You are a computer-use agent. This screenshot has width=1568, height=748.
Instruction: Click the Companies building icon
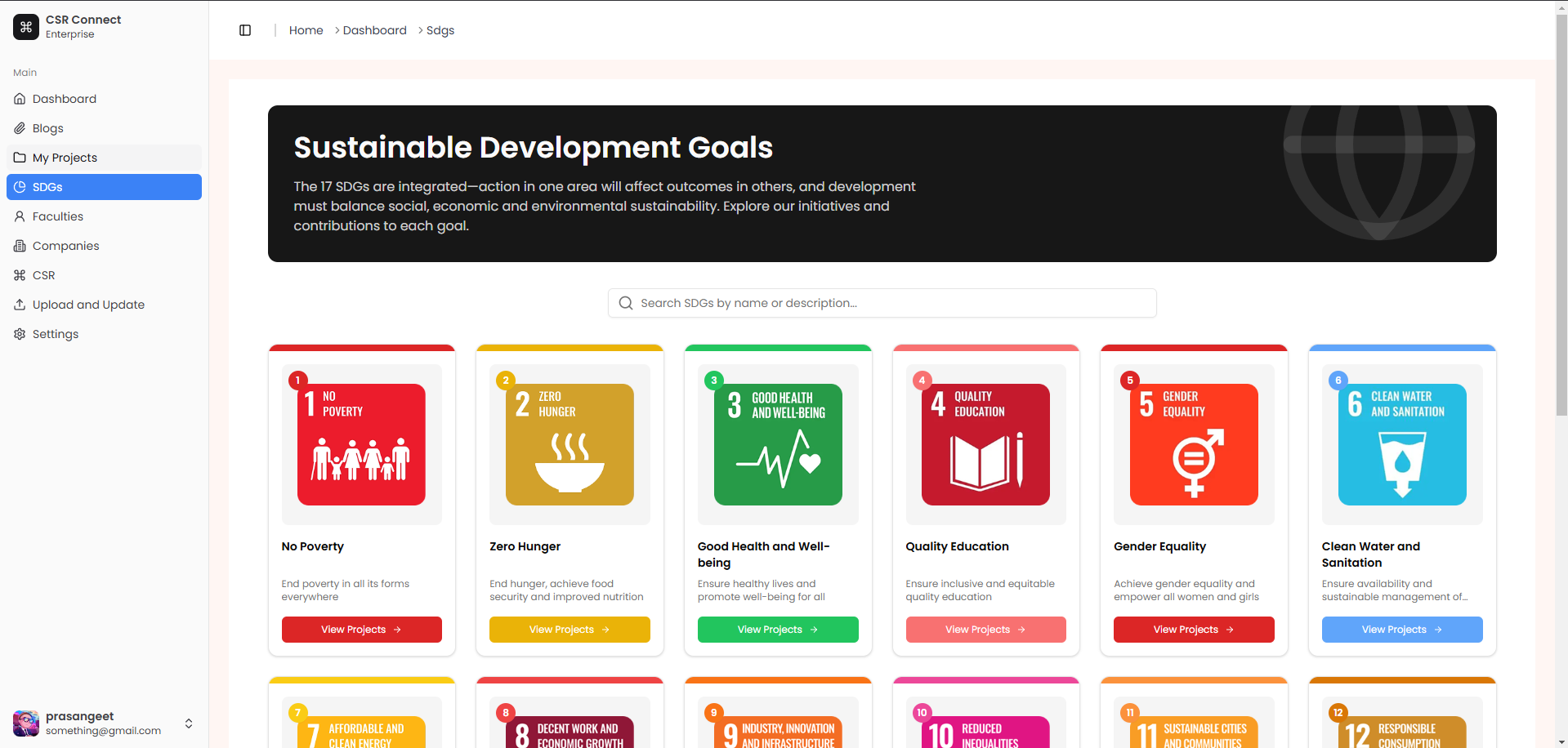click(x=20, y=246)
